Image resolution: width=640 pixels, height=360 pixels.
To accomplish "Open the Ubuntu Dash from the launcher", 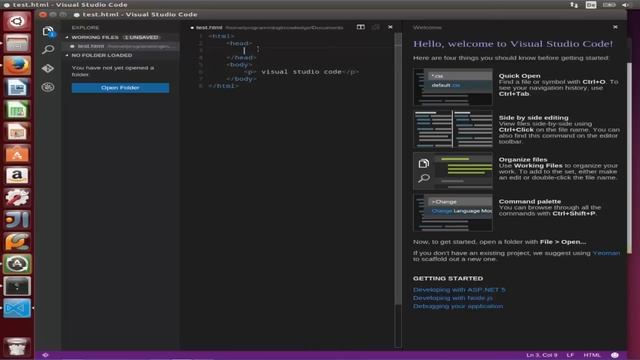I will pos(17,21).
